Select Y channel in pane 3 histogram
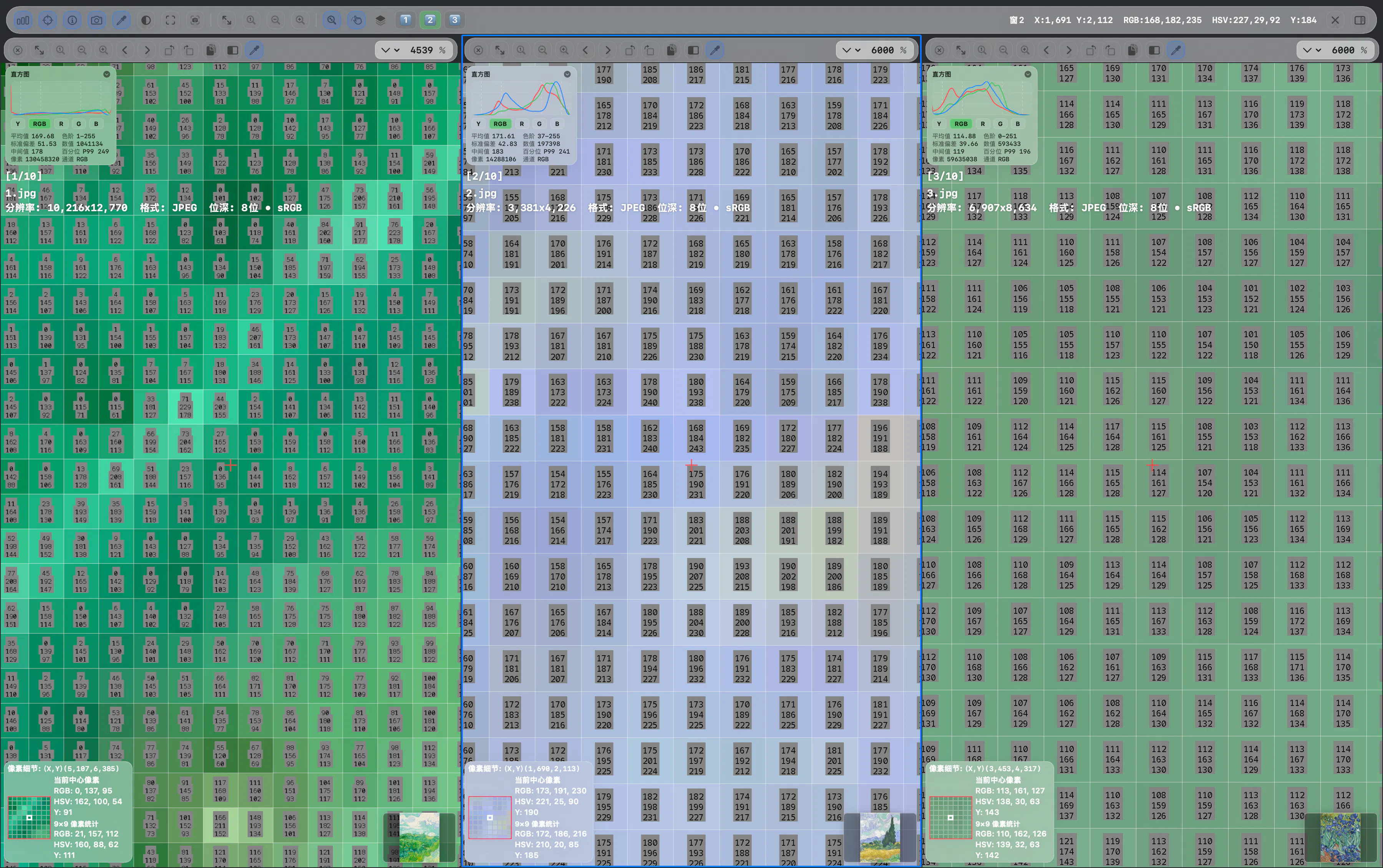Screen dimensions: 1383x868 coord(939,123)
